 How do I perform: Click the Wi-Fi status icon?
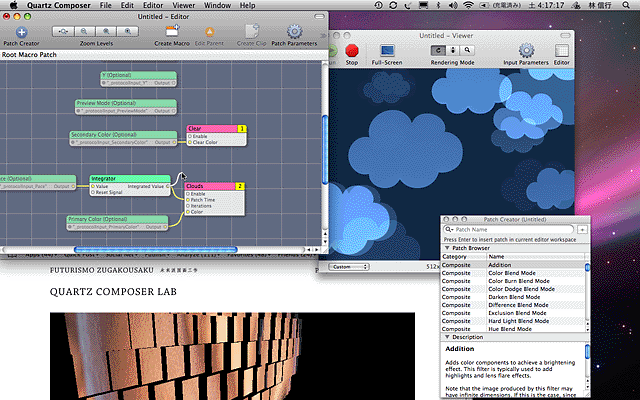coord(468,5)
